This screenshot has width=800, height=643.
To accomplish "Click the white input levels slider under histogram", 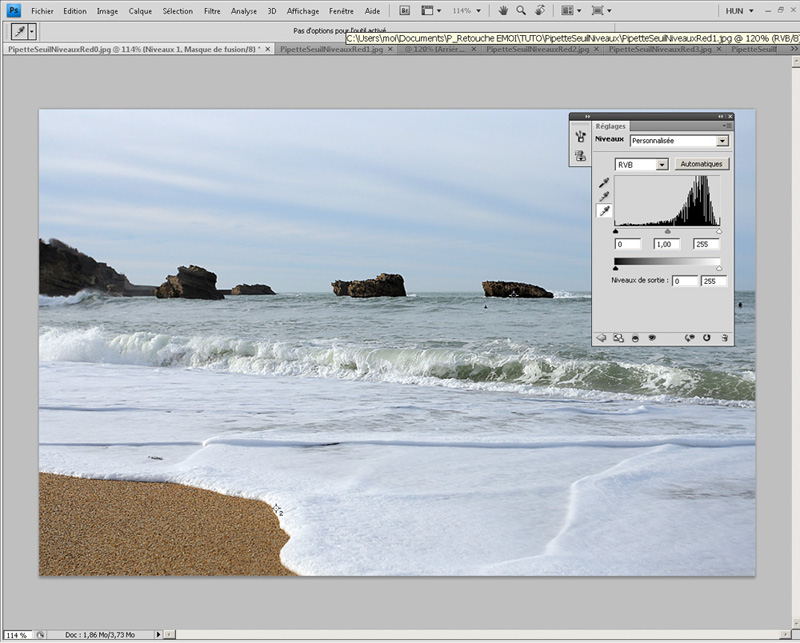I will tap(719, 231).
